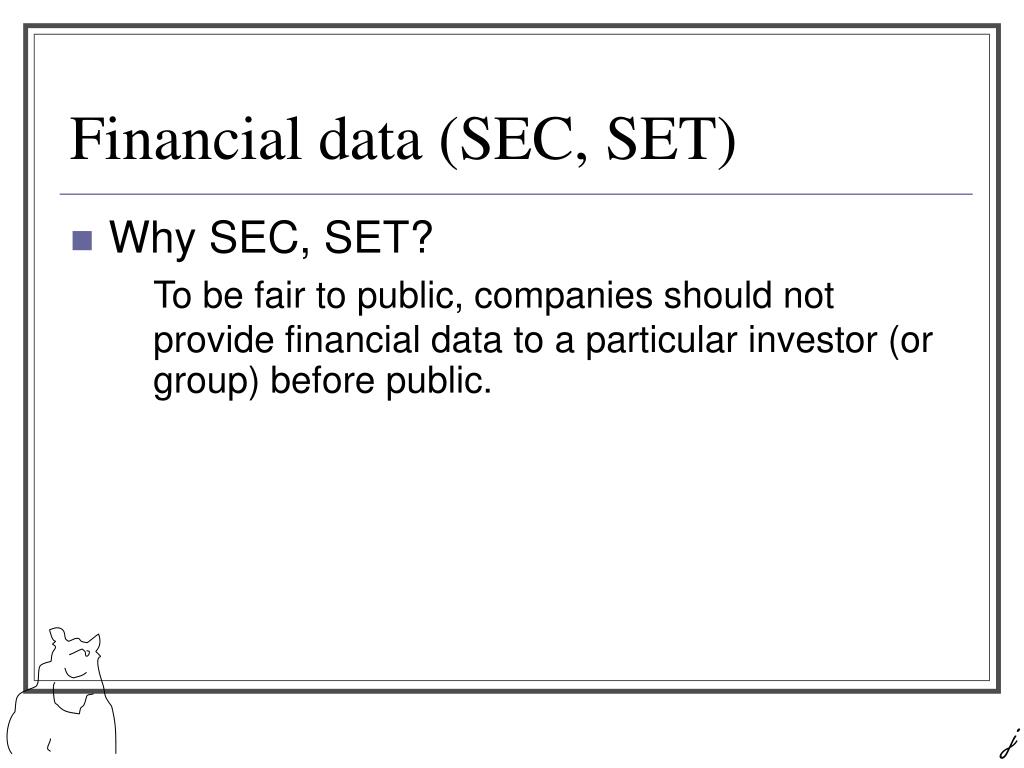Viewport: 1024px width, 768px height.
Task: Click 'SET)' at the end of the title
Action: click(672, 140)
